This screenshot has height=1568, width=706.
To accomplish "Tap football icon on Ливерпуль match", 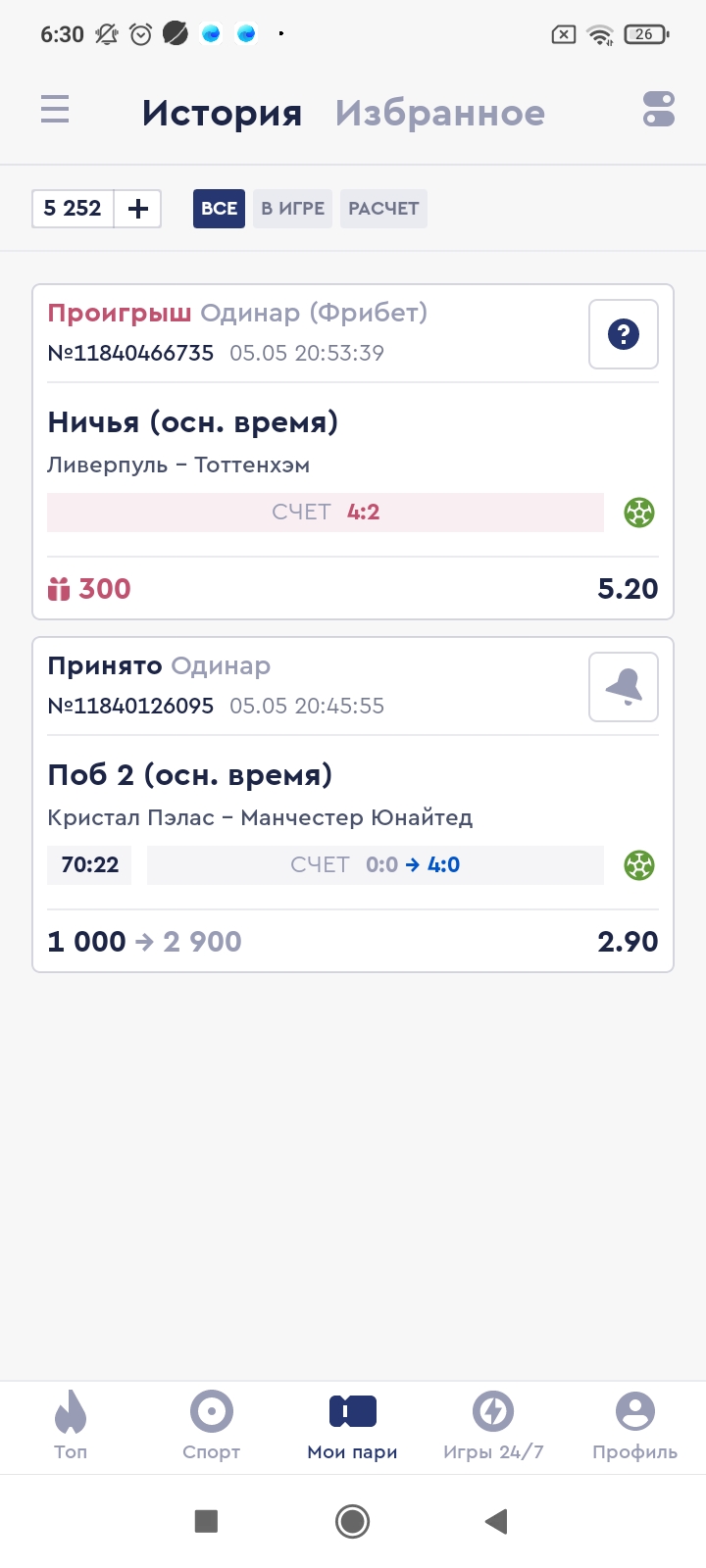I will point(639,513).
